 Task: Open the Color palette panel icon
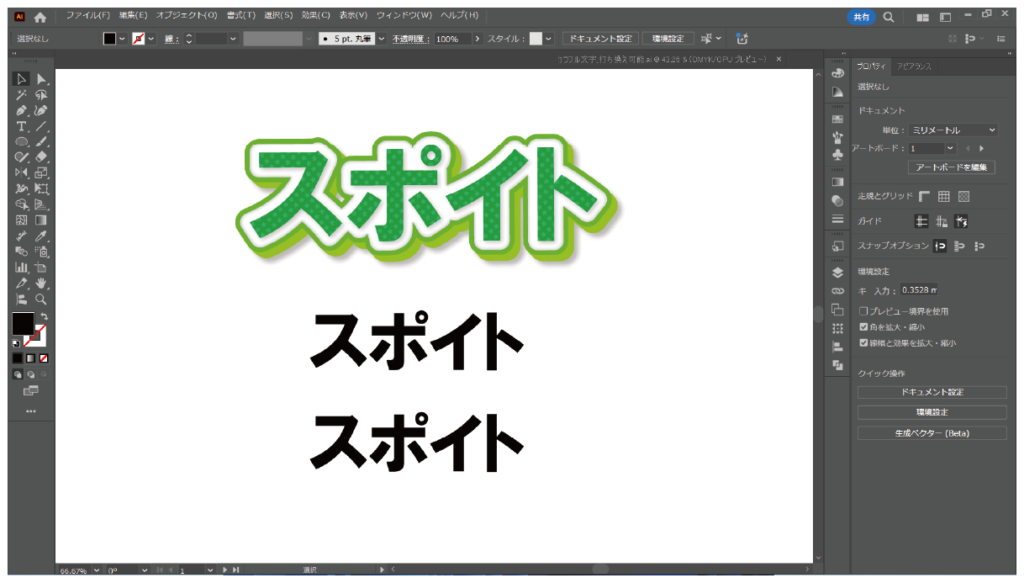pos(838,74)
